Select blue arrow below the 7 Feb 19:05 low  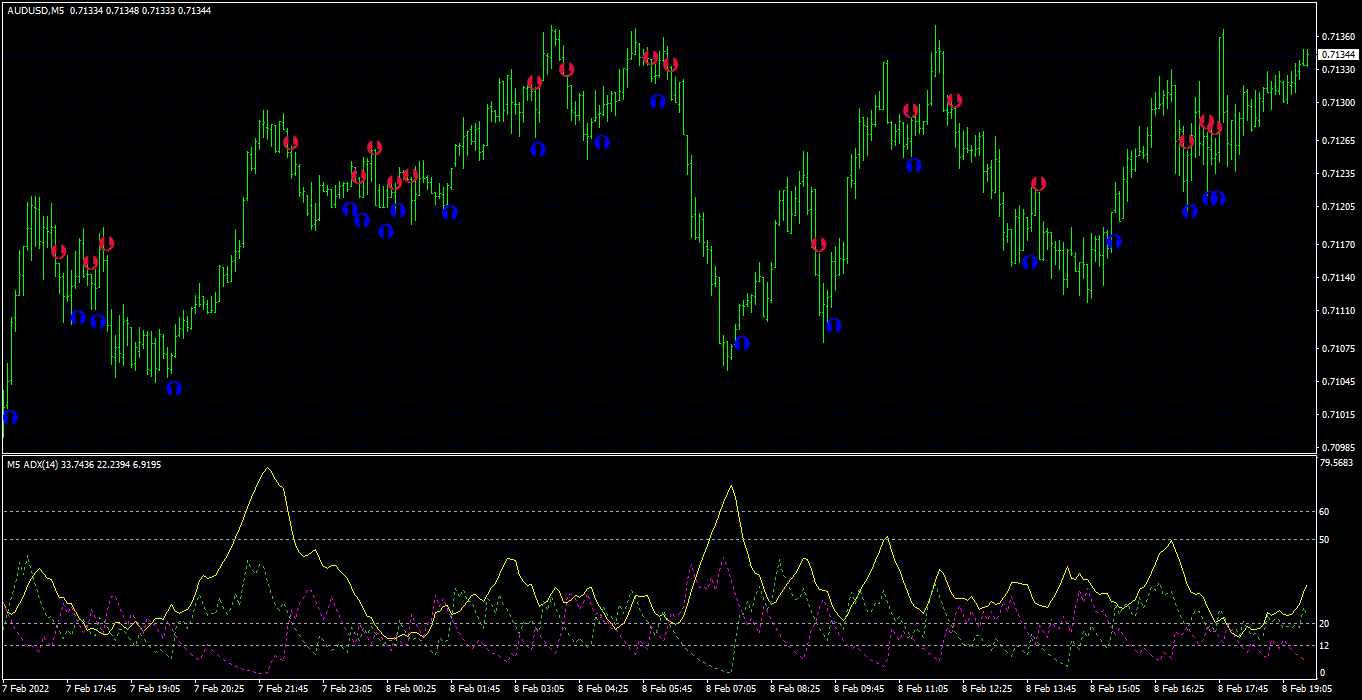coord(174,388)
